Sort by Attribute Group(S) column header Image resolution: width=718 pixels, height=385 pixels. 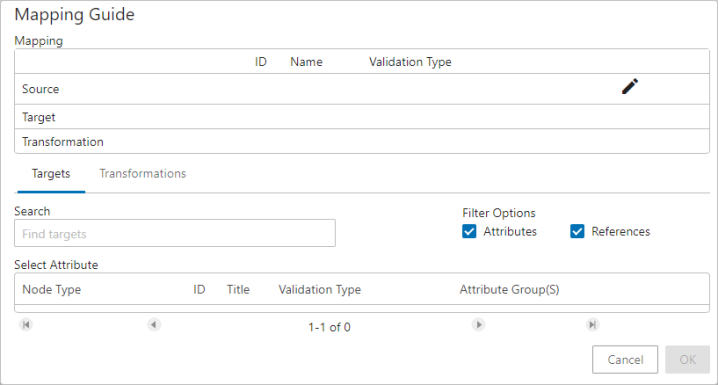point(509,289)
